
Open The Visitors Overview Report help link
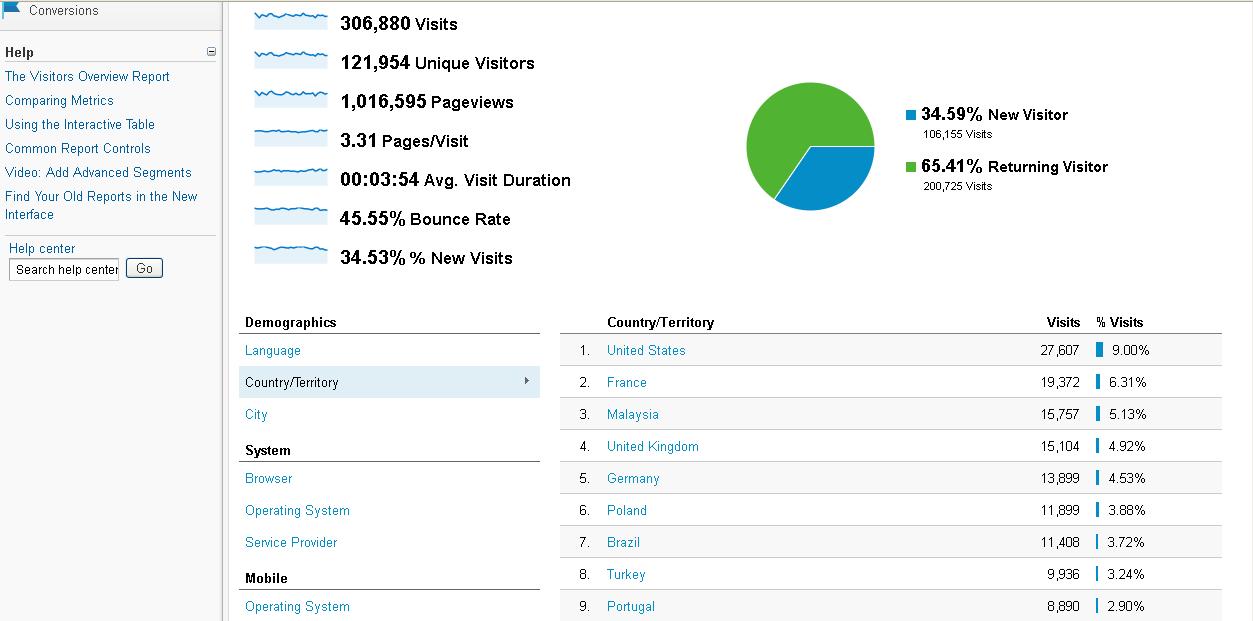87,77
